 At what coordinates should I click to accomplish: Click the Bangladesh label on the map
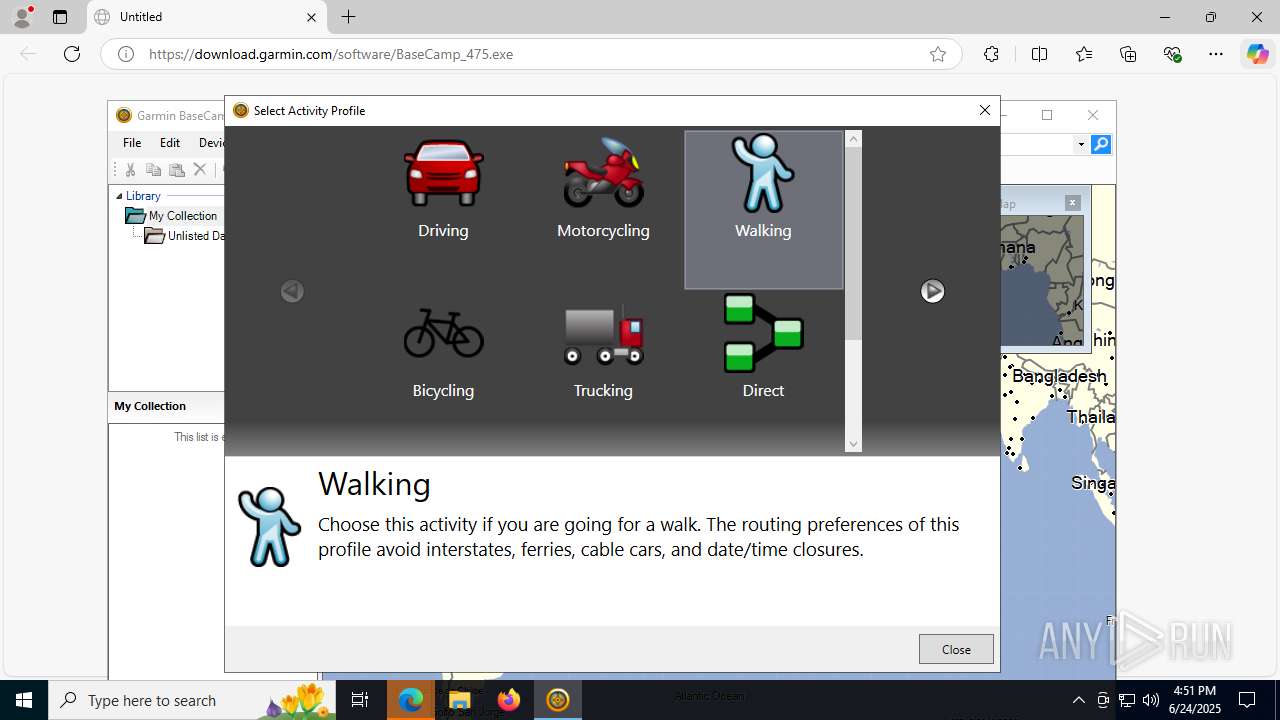1059,377
